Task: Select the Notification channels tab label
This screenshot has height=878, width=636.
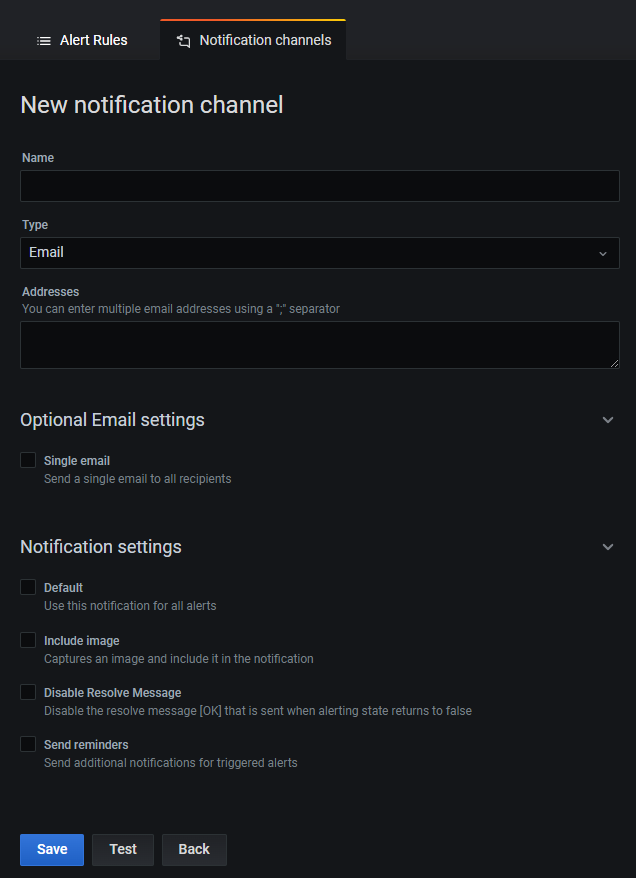Action: point(265,41)
